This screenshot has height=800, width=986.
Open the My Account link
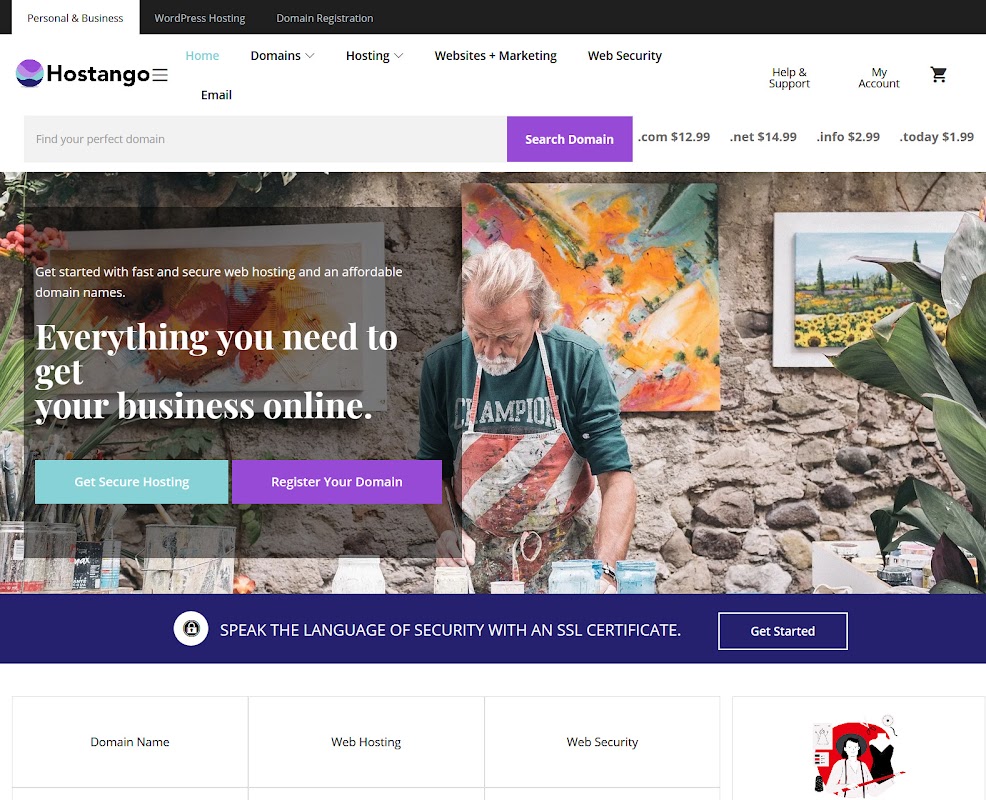tap(878, 77)
